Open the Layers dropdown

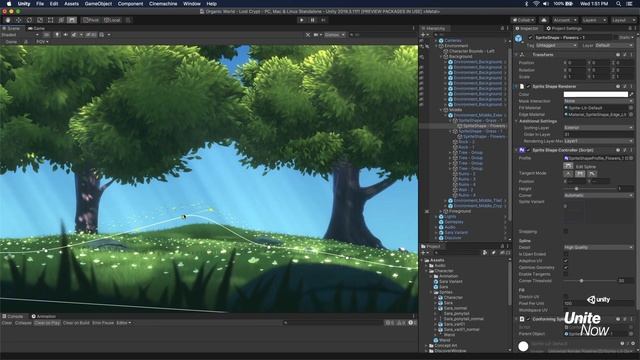coord(594,20)
